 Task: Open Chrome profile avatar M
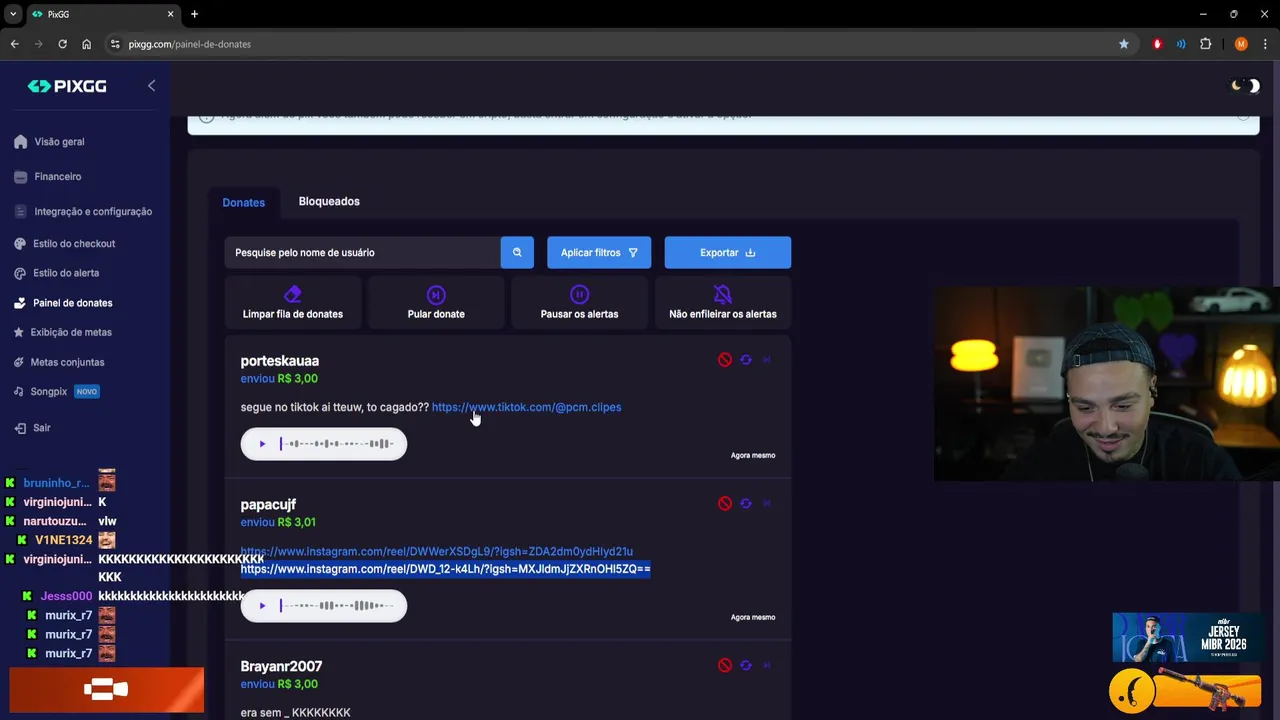[x=1241, y=44]
